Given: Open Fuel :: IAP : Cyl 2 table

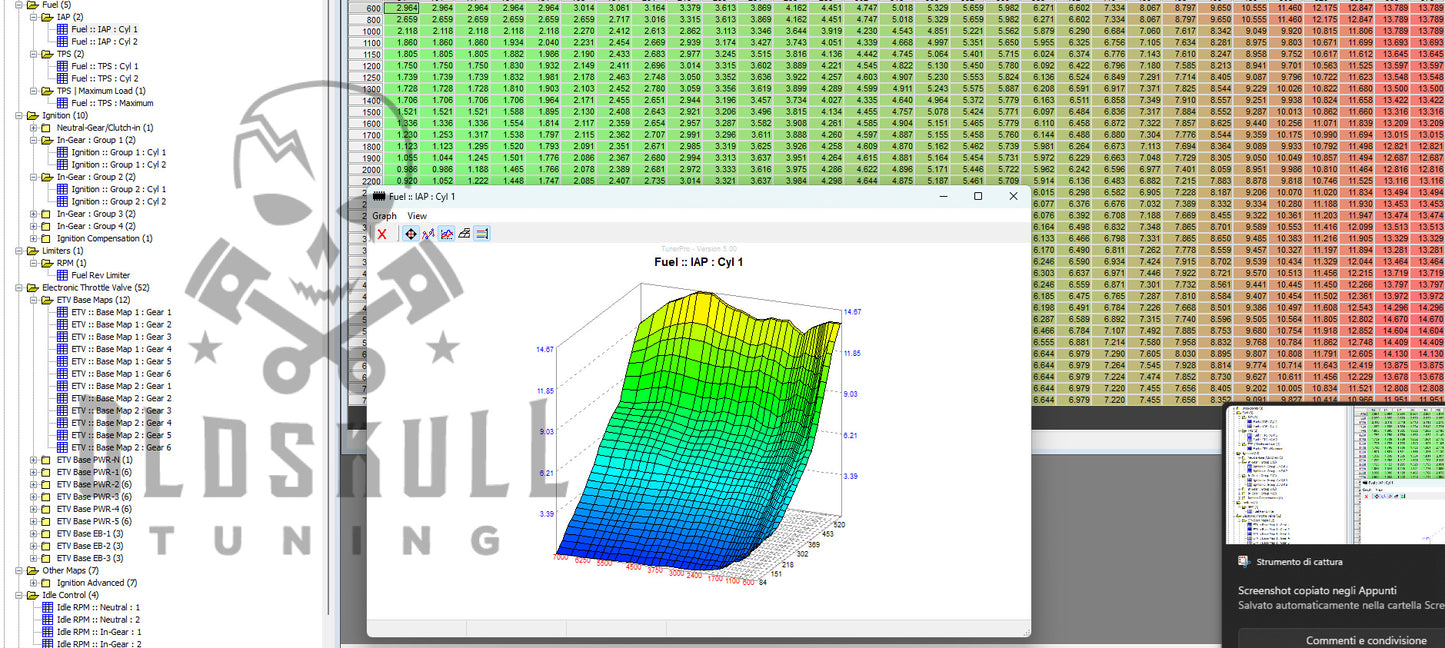Looking at the screenshot, I should point(104,42).
